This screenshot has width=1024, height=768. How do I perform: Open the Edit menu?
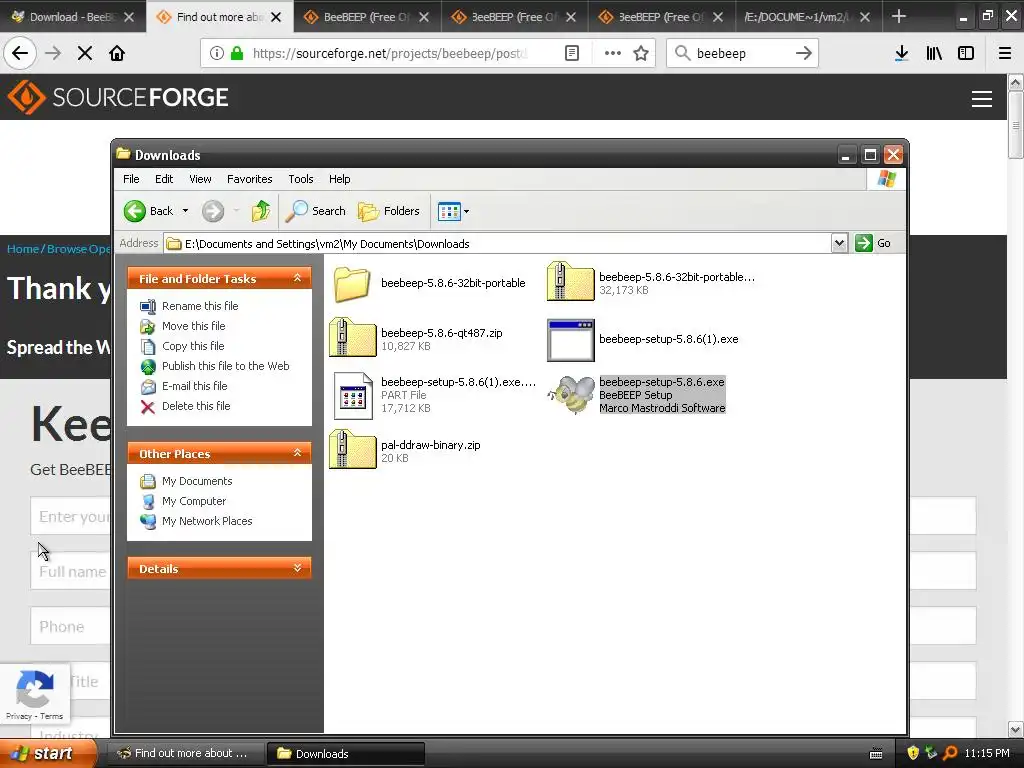(164, 179)
